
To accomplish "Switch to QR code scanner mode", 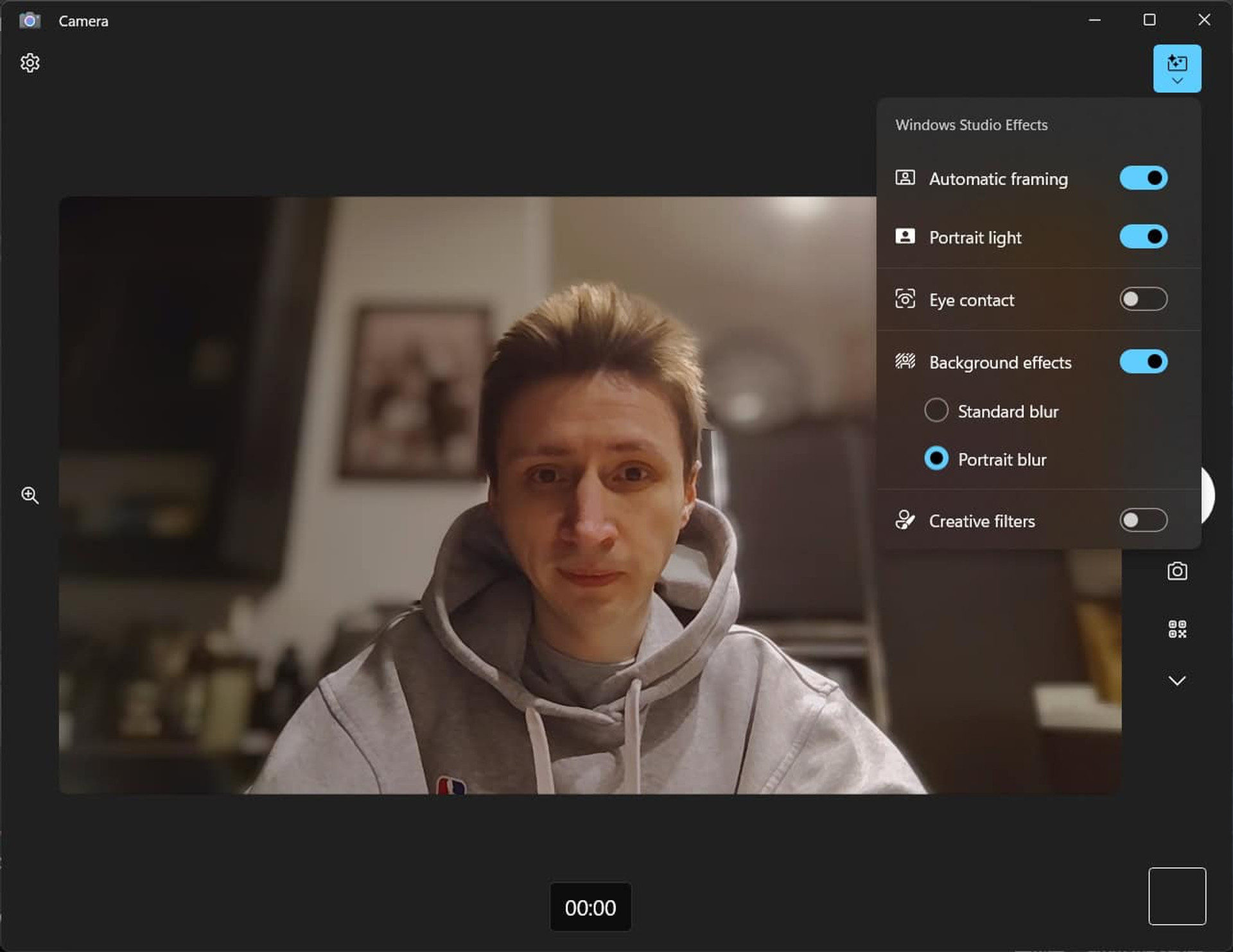I will (1176, 628).
